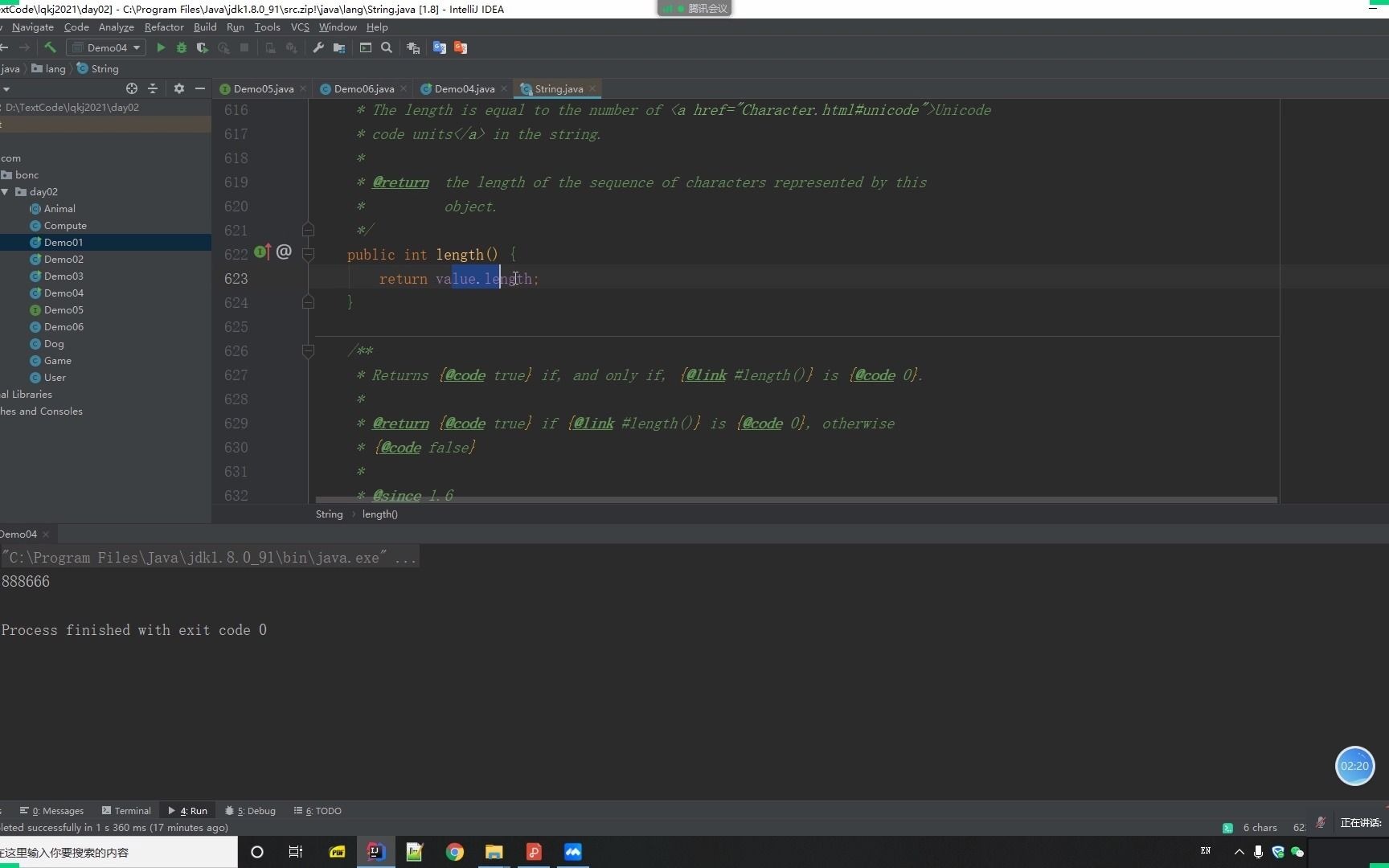Click the 02:20 timer bubble

tap(1355, 766)
